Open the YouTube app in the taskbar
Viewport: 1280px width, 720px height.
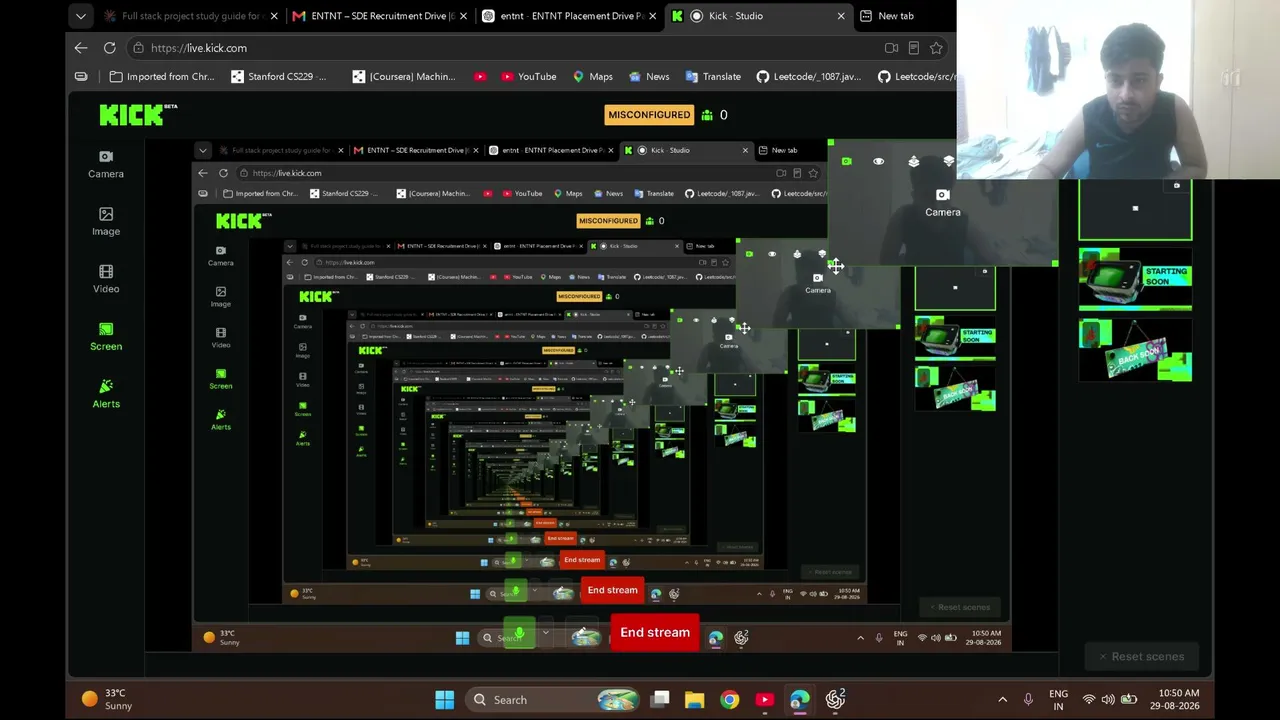coord(764,700)
